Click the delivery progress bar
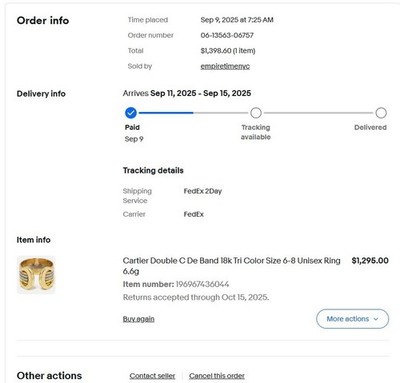The height and width of the screenshot is (383, 400). click(256, 113)
